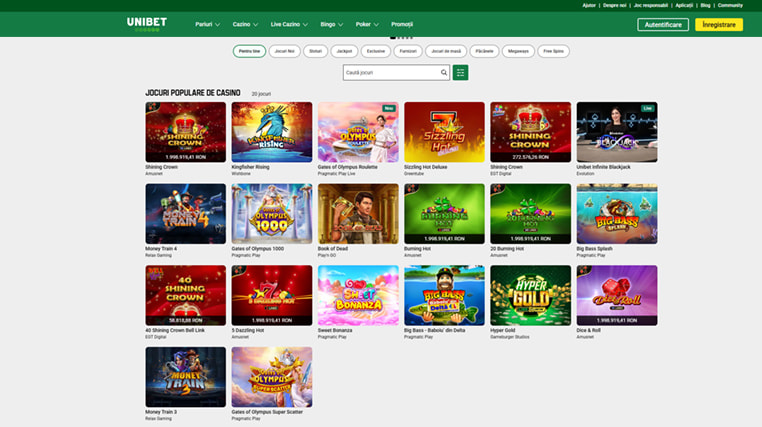Open the Big Bass Splash thumbnail
This screenshot has width=762, height=427.
click(617, 214)
